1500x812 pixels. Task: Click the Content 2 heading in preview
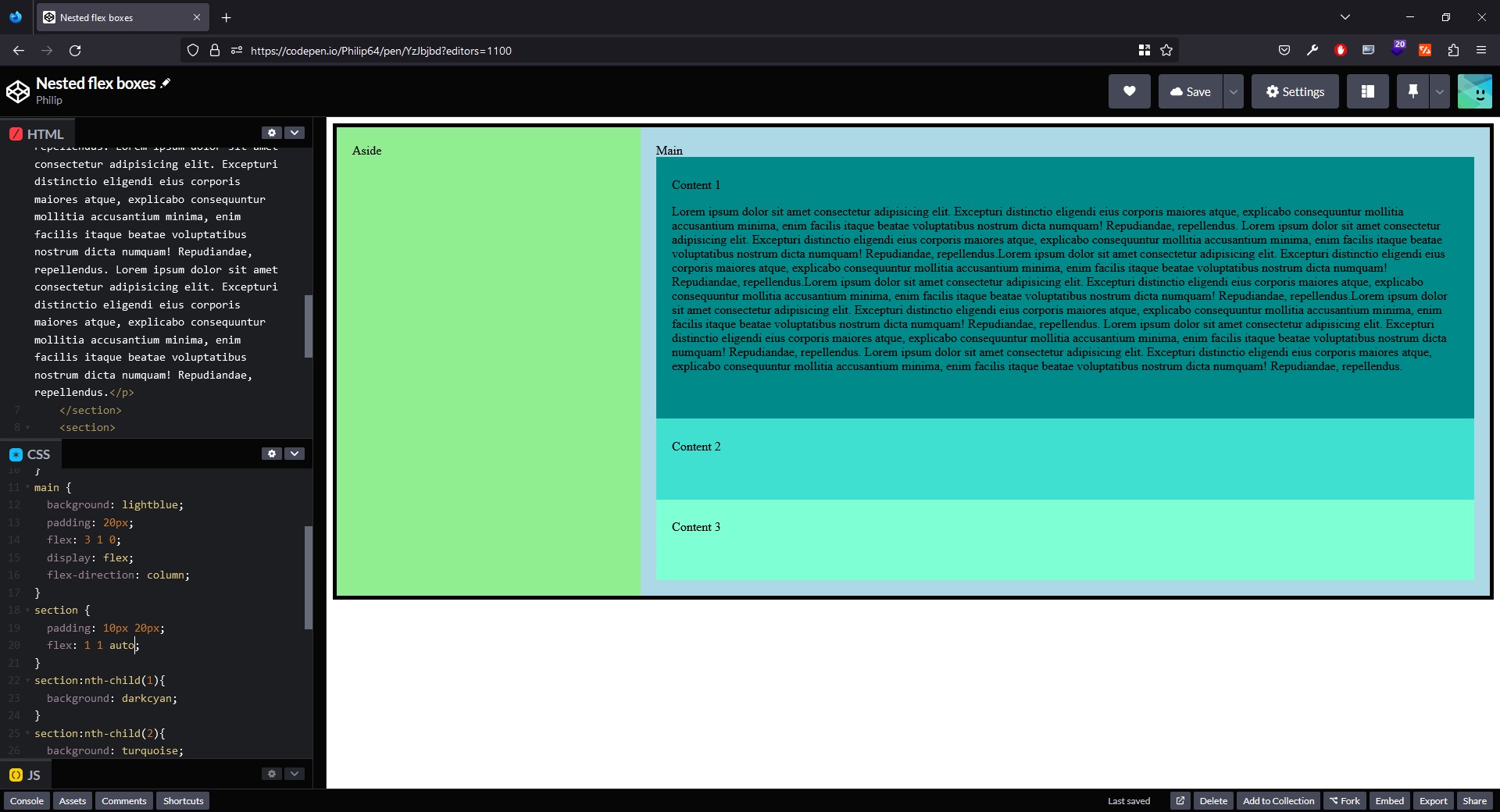pos(696,447)
